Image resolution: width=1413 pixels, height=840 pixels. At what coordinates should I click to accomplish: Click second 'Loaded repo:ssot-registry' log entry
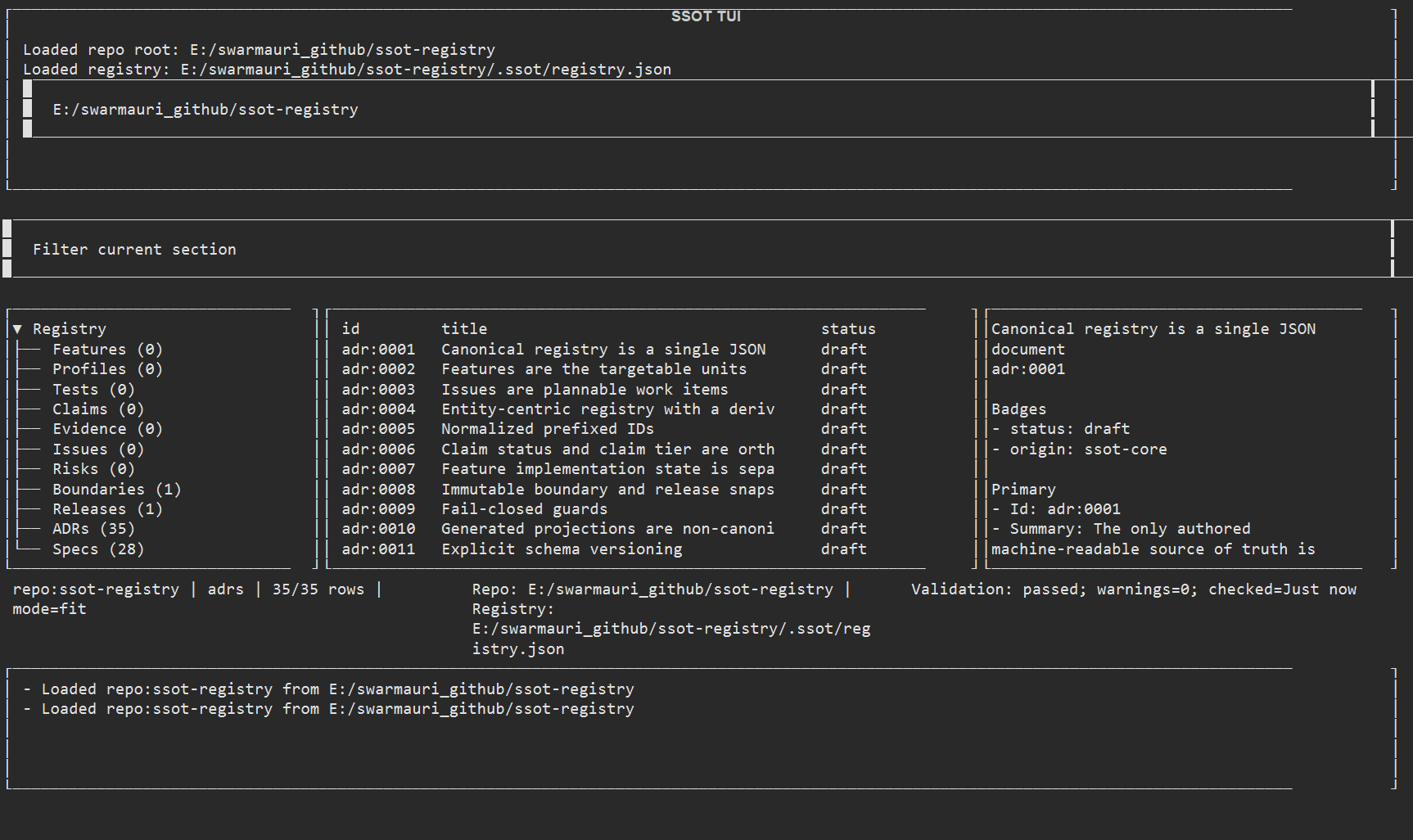(329, 709)
